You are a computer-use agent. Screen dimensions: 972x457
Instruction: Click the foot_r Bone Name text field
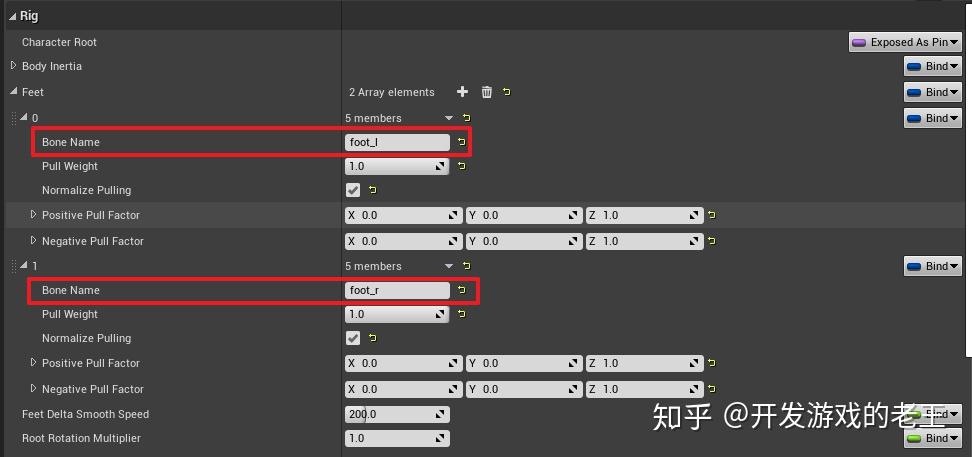[396, 290]
